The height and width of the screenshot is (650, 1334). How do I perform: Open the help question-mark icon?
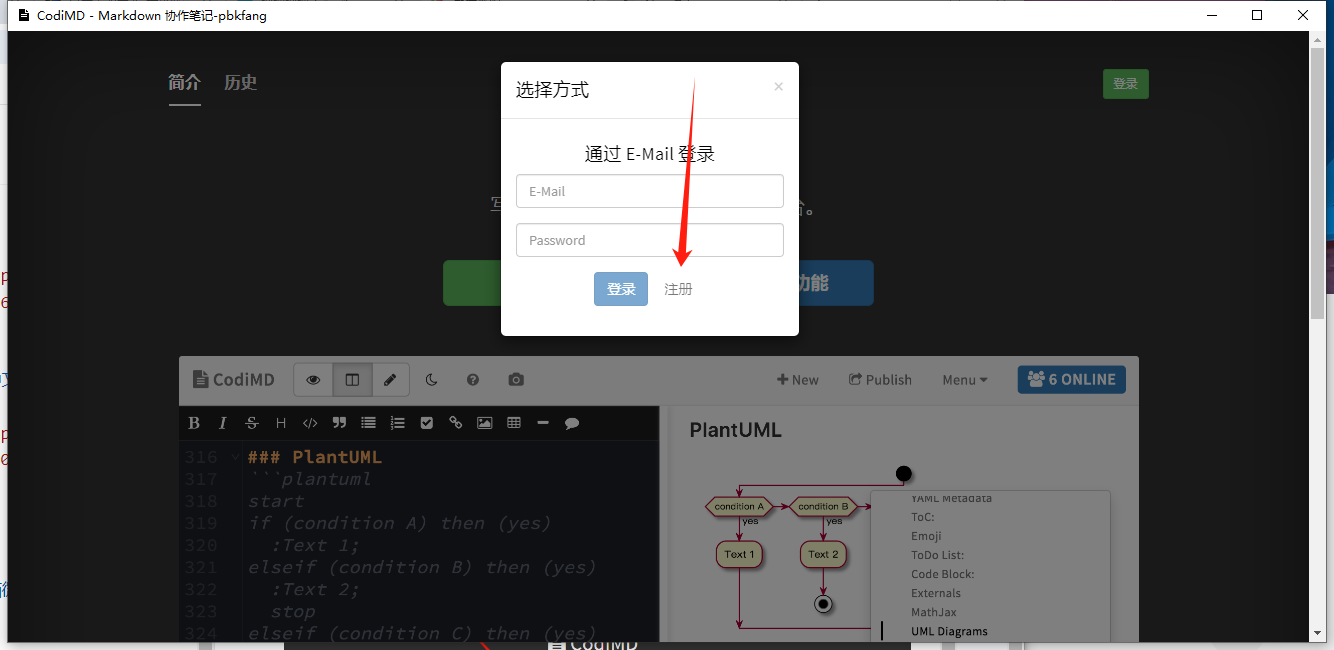coord(473,380)
